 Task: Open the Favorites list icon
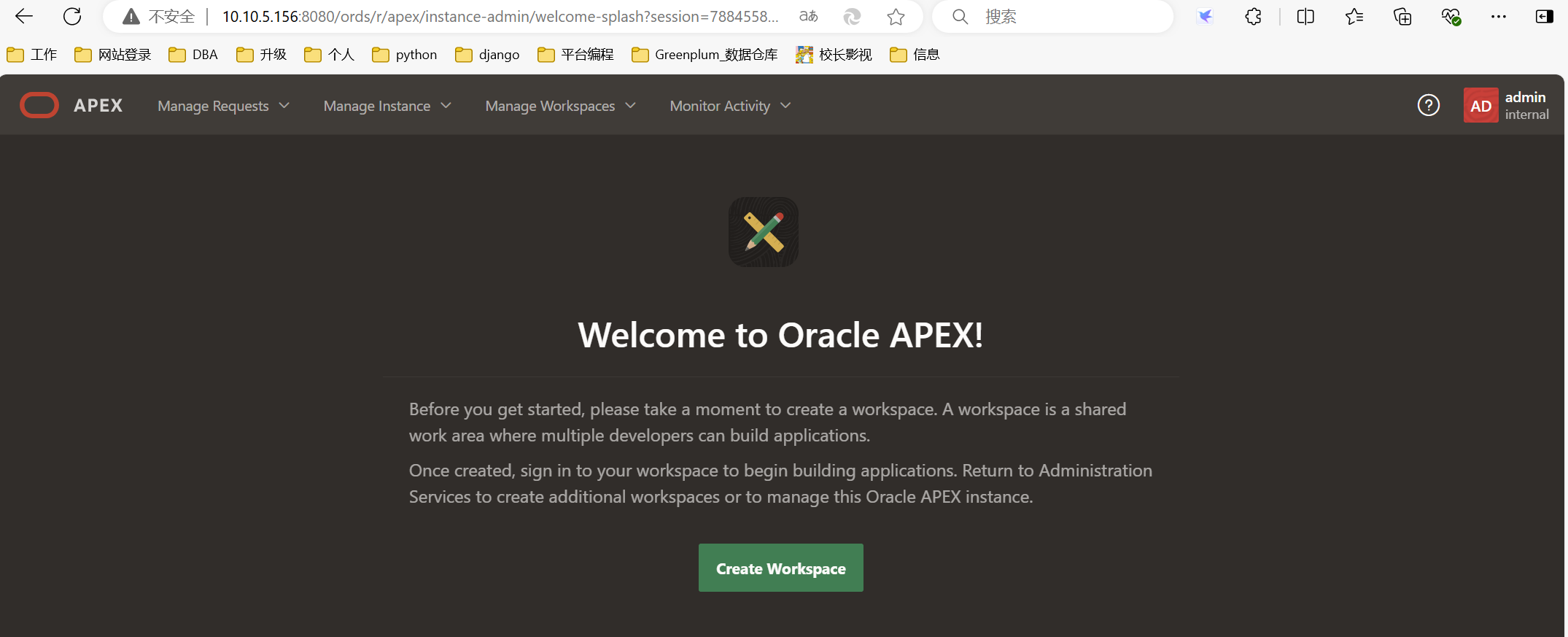coord(1354,16)
